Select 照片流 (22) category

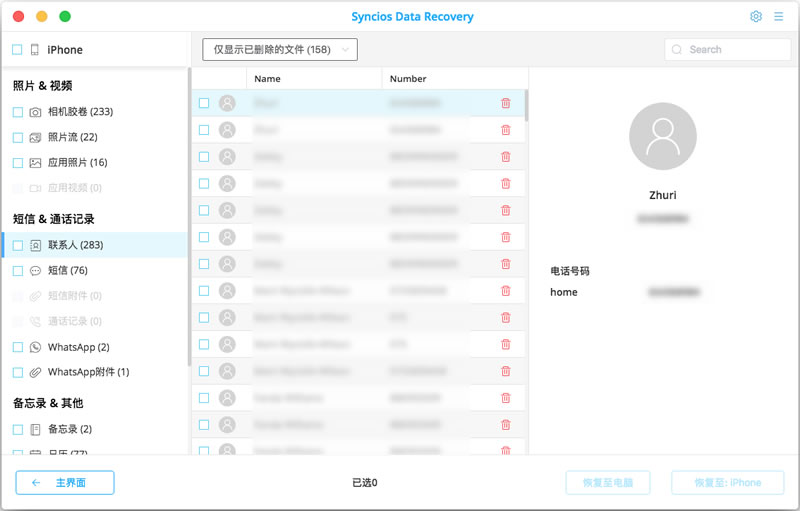coord(95,137)
